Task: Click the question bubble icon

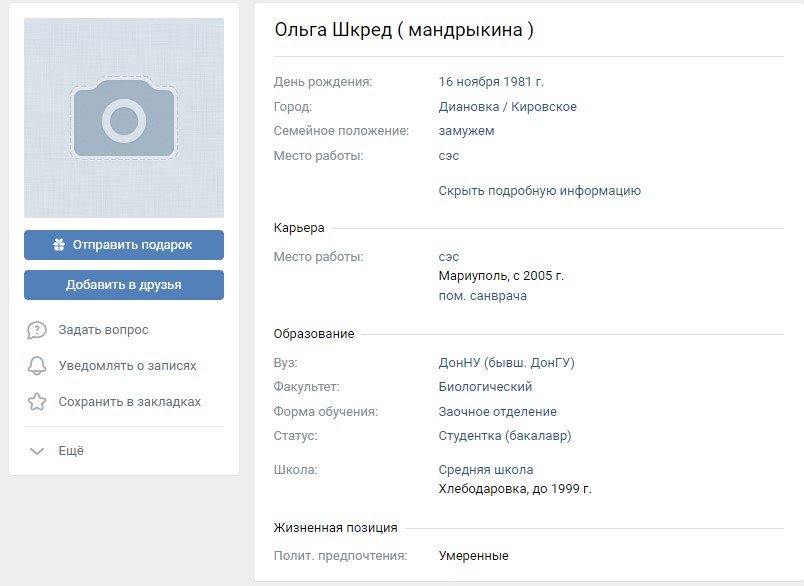Action: [x=37, y=330]
